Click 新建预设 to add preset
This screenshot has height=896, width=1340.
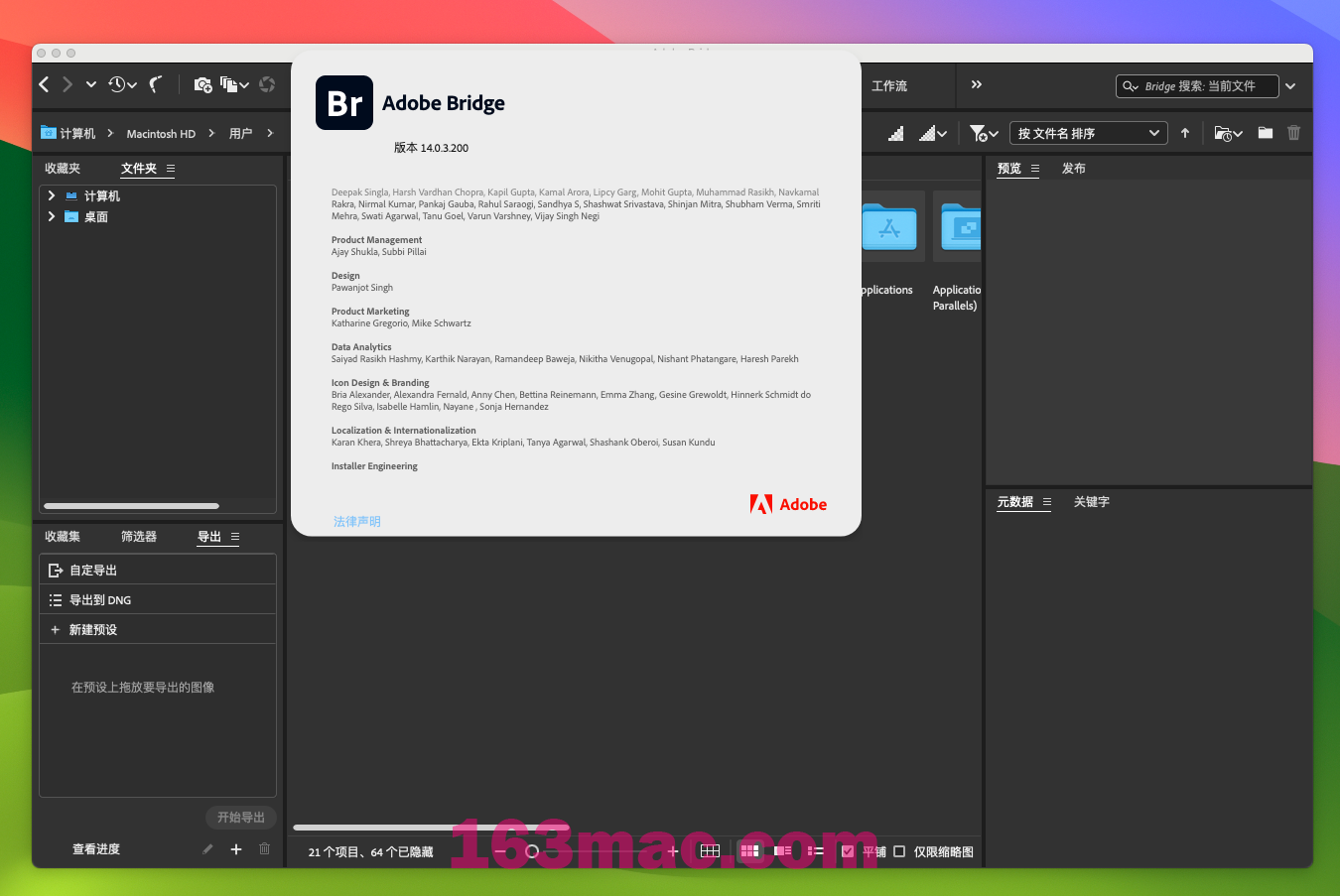pos(158,630)
